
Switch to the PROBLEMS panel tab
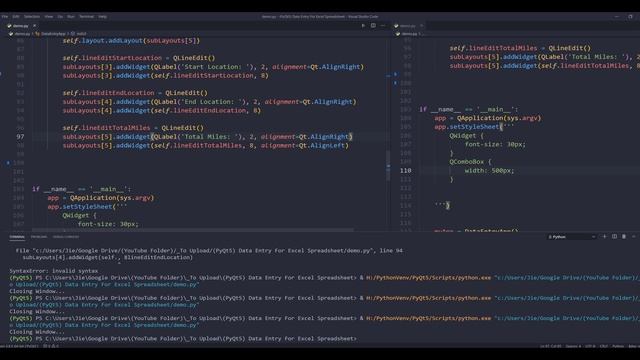pyautogui.click(x=39, y=237)
